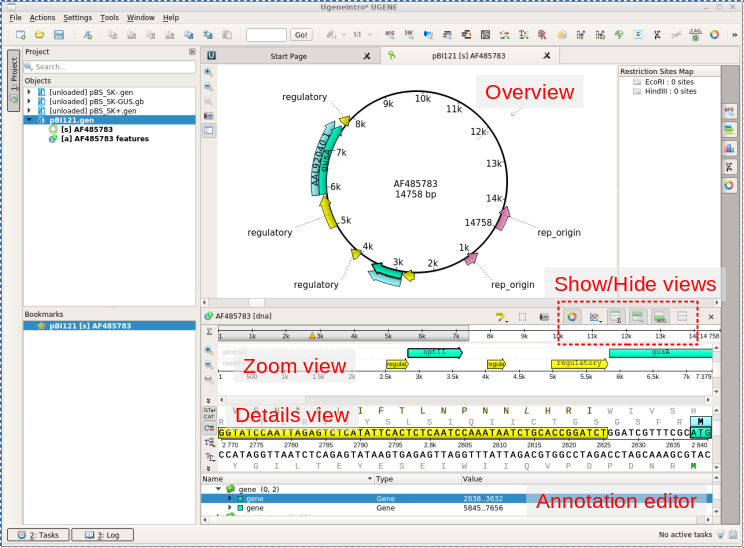Screen dimensions: 744x548
Task: Expand the unloaded pBS_SK-.gen document
Action: pos(29,92)
